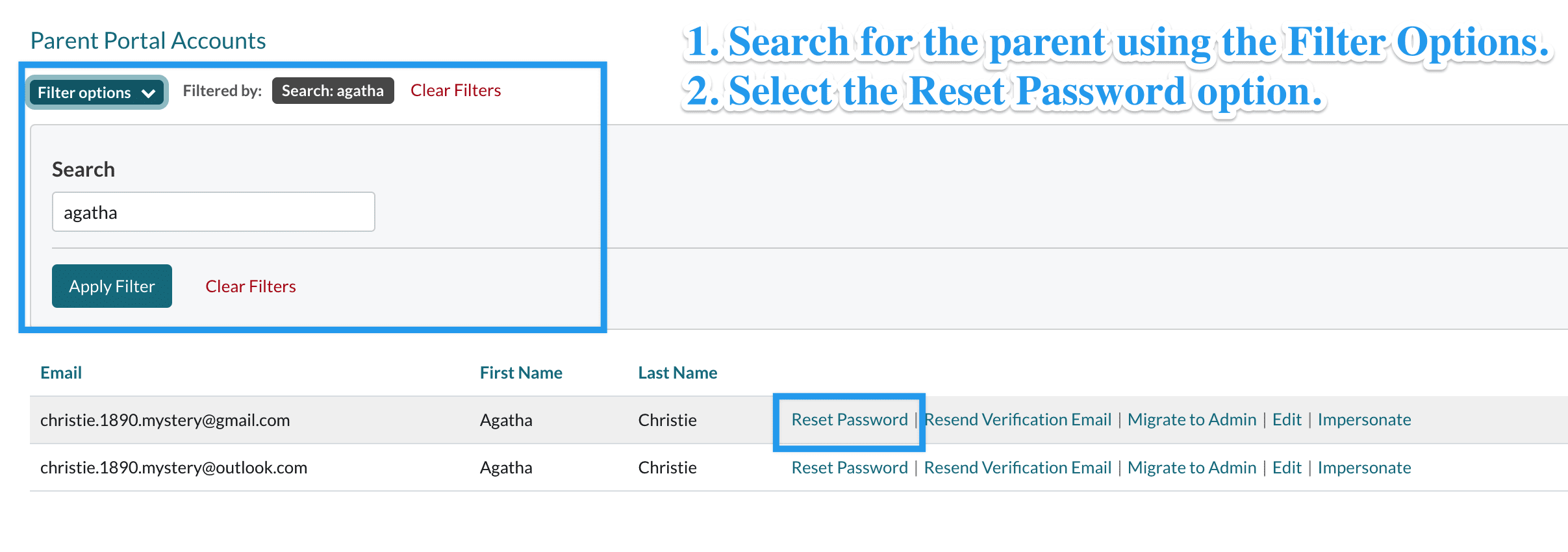Viewport: 1568px width, 552px height.
Task: Click the 'Search: agatha' filter tag
Action: coord(333,91)
